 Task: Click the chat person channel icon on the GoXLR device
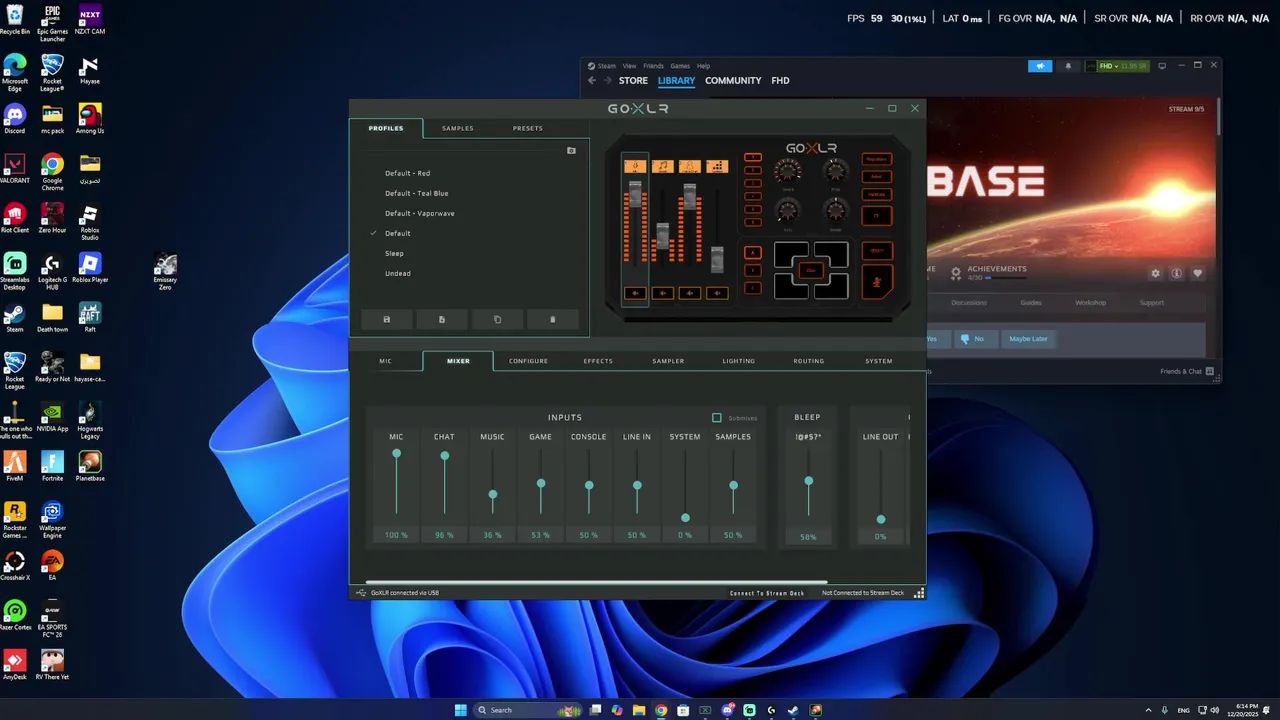(690, 167)
